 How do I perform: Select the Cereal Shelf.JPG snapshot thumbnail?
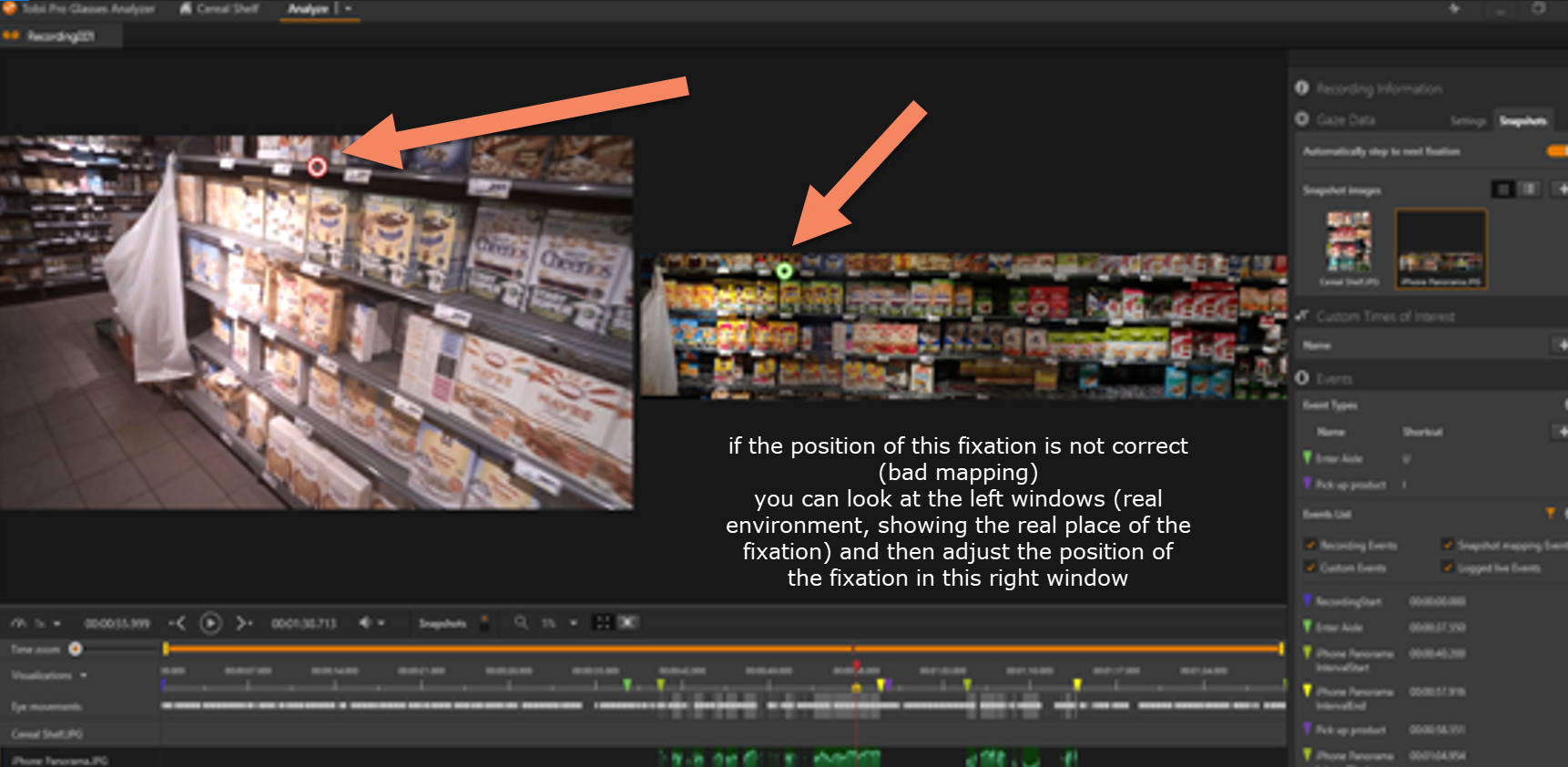pos(1349,248)
